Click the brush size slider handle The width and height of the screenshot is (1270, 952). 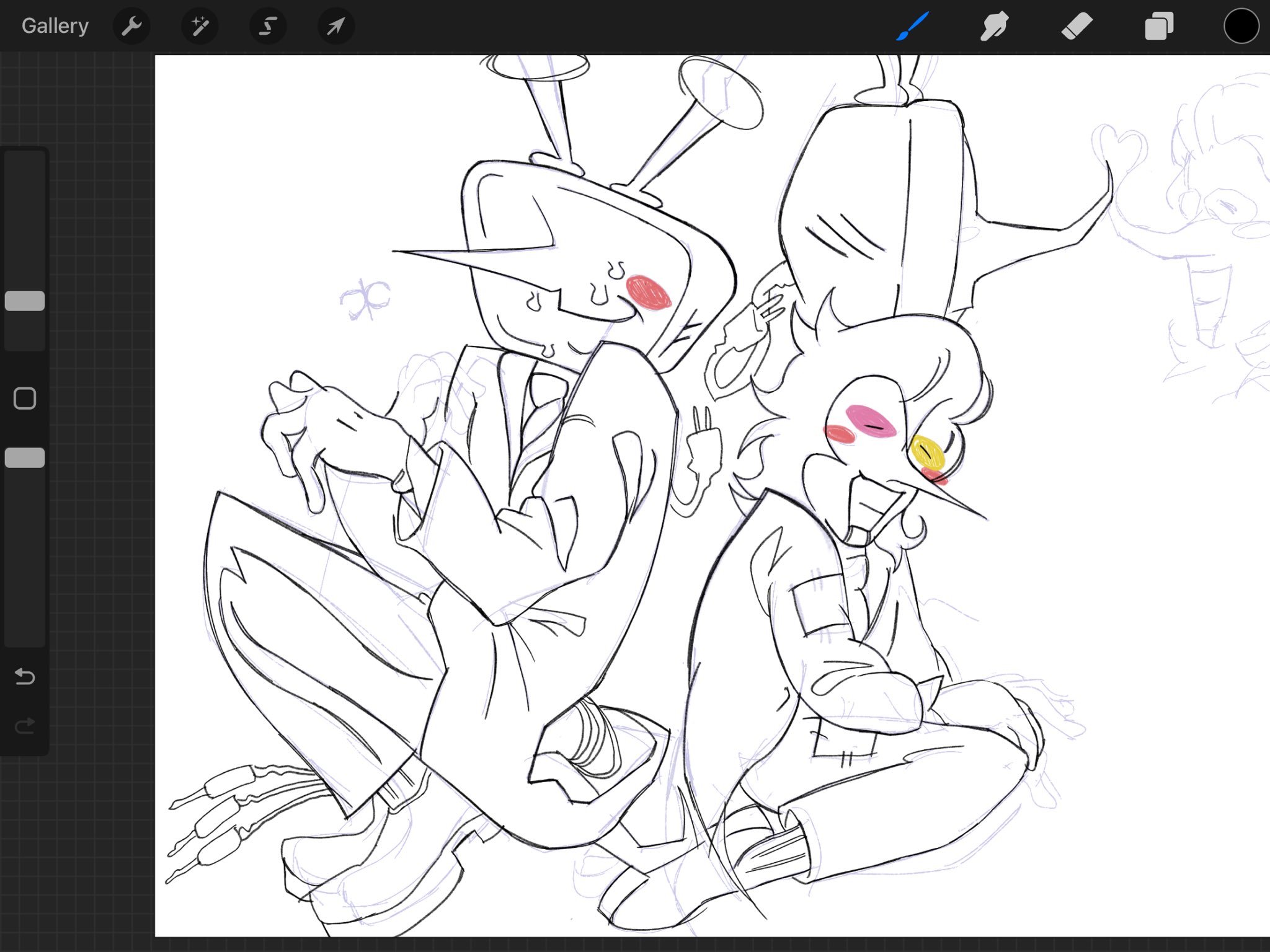25,301
